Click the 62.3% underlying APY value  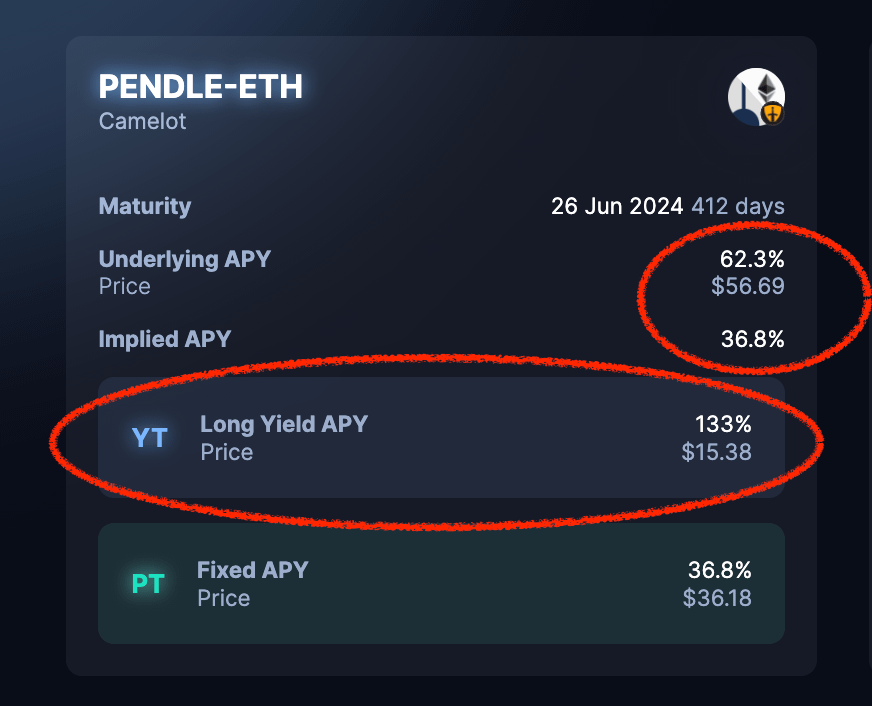752,260
